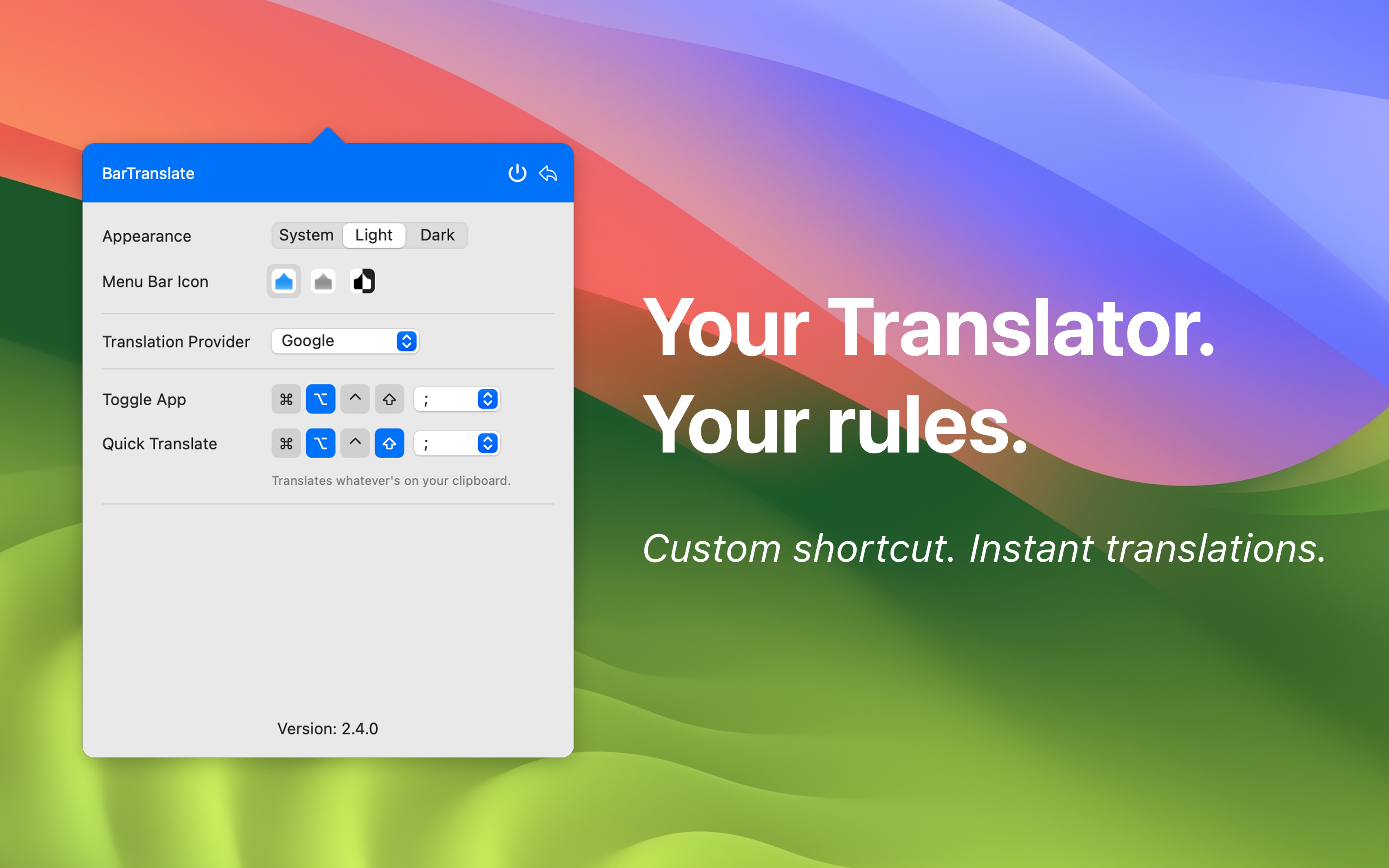1389x868 pixels.
Task: Click the BarTranslate title text
Action: pos(148,174)
